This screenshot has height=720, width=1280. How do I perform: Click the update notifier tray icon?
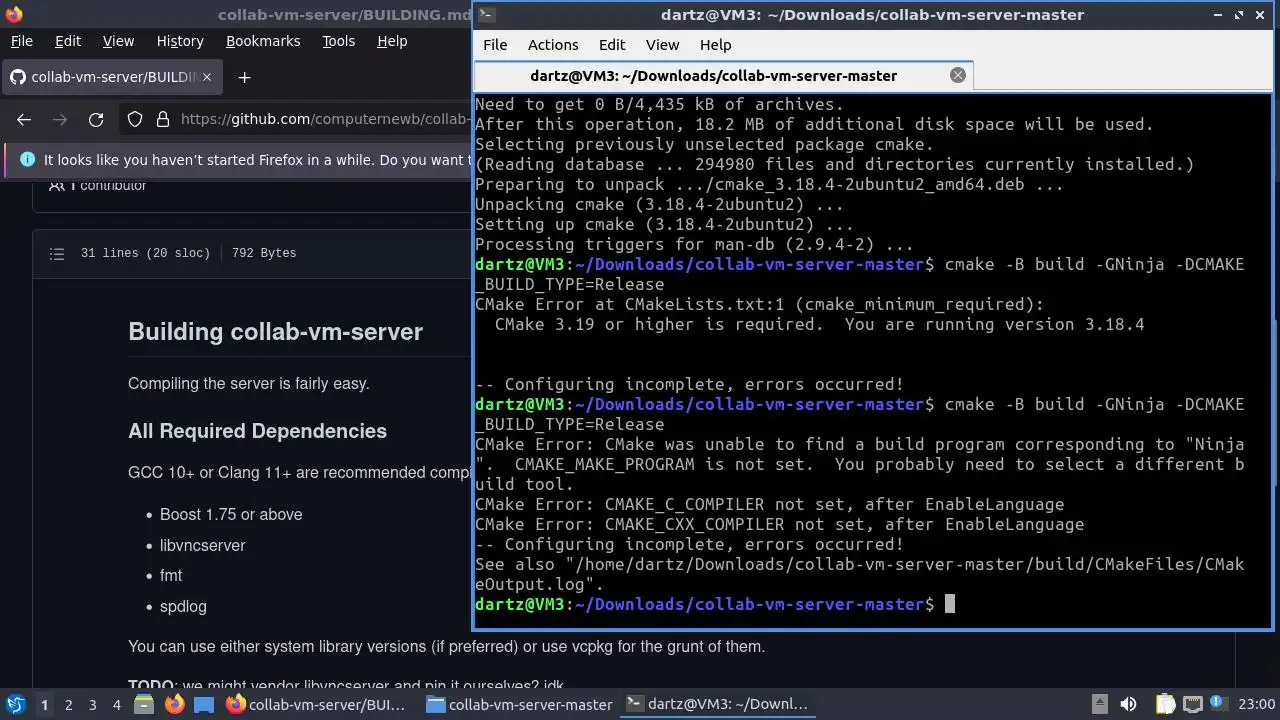(x=1217, y=704)
